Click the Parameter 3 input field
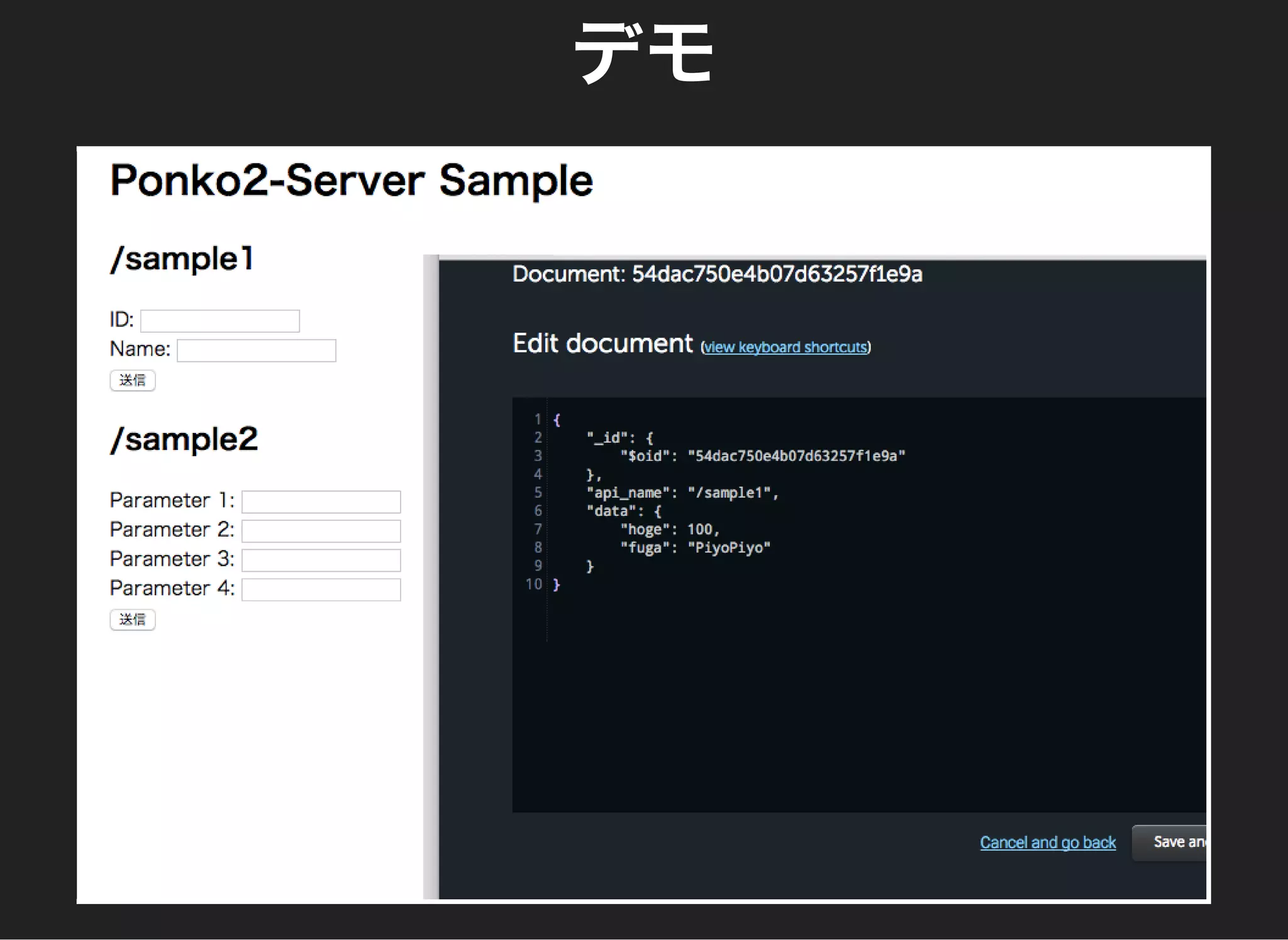 click(x=321, y=561)
